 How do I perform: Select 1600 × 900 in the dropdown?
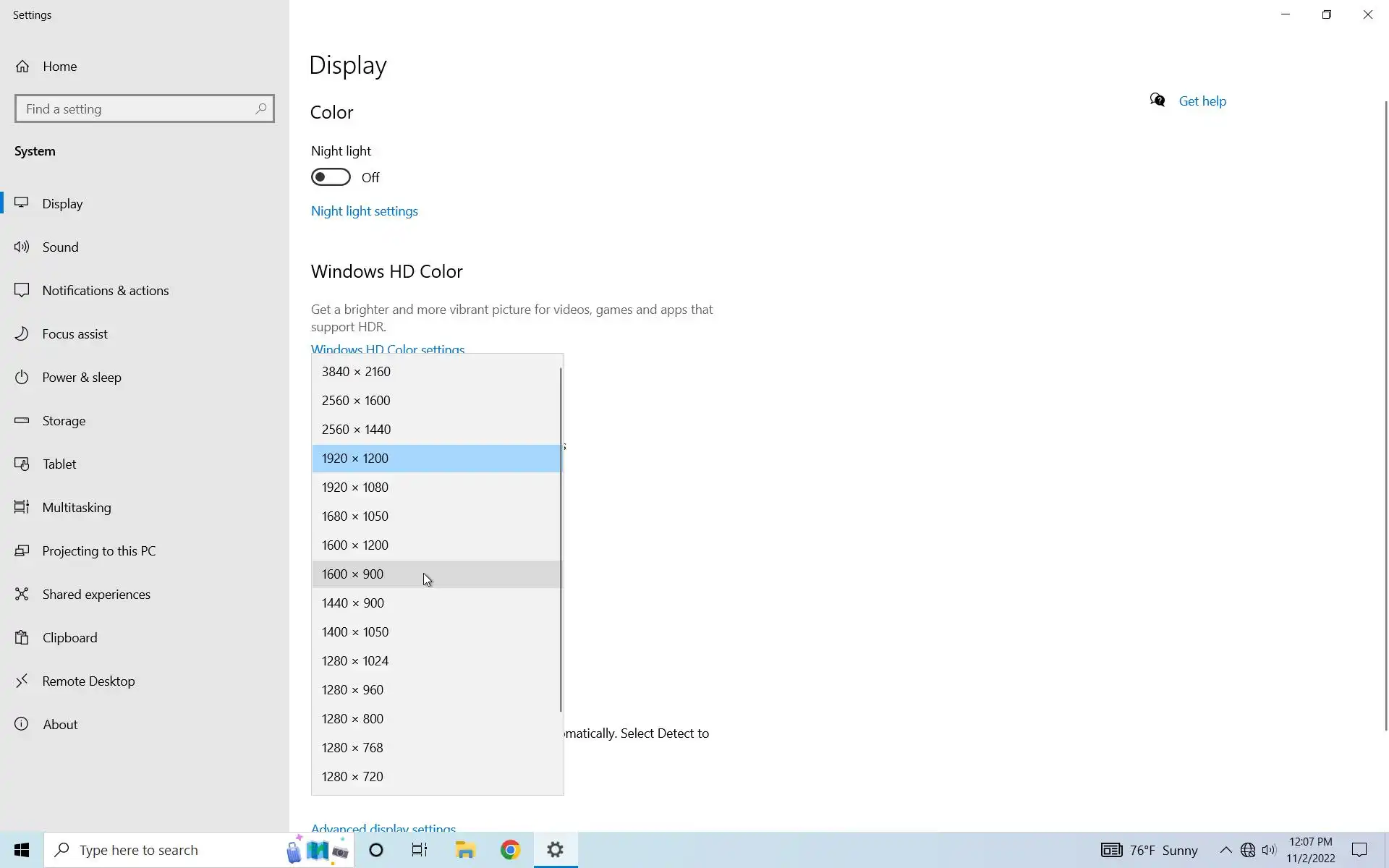click(352, 574)
